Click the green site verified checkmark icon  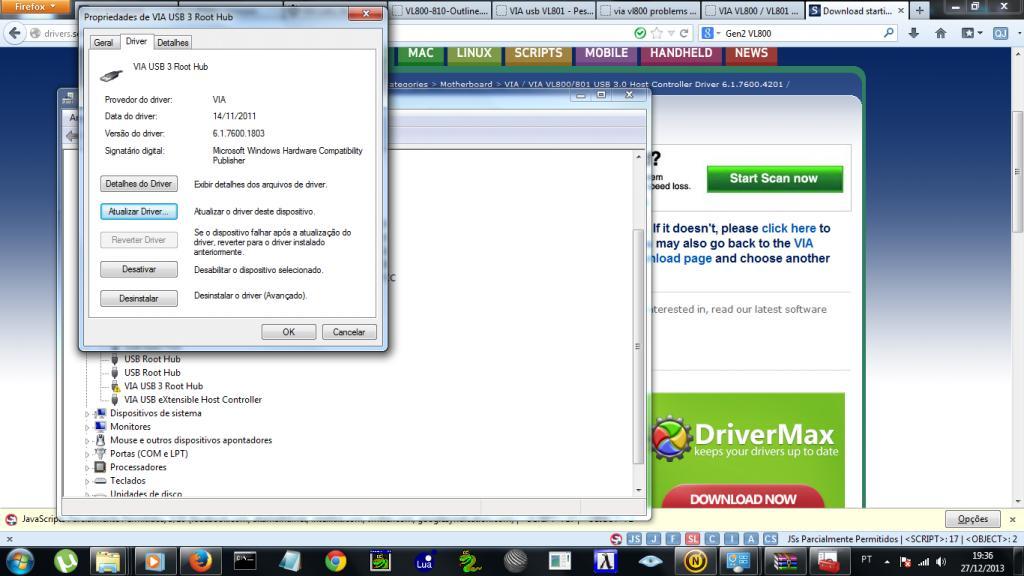pos(640,33)
